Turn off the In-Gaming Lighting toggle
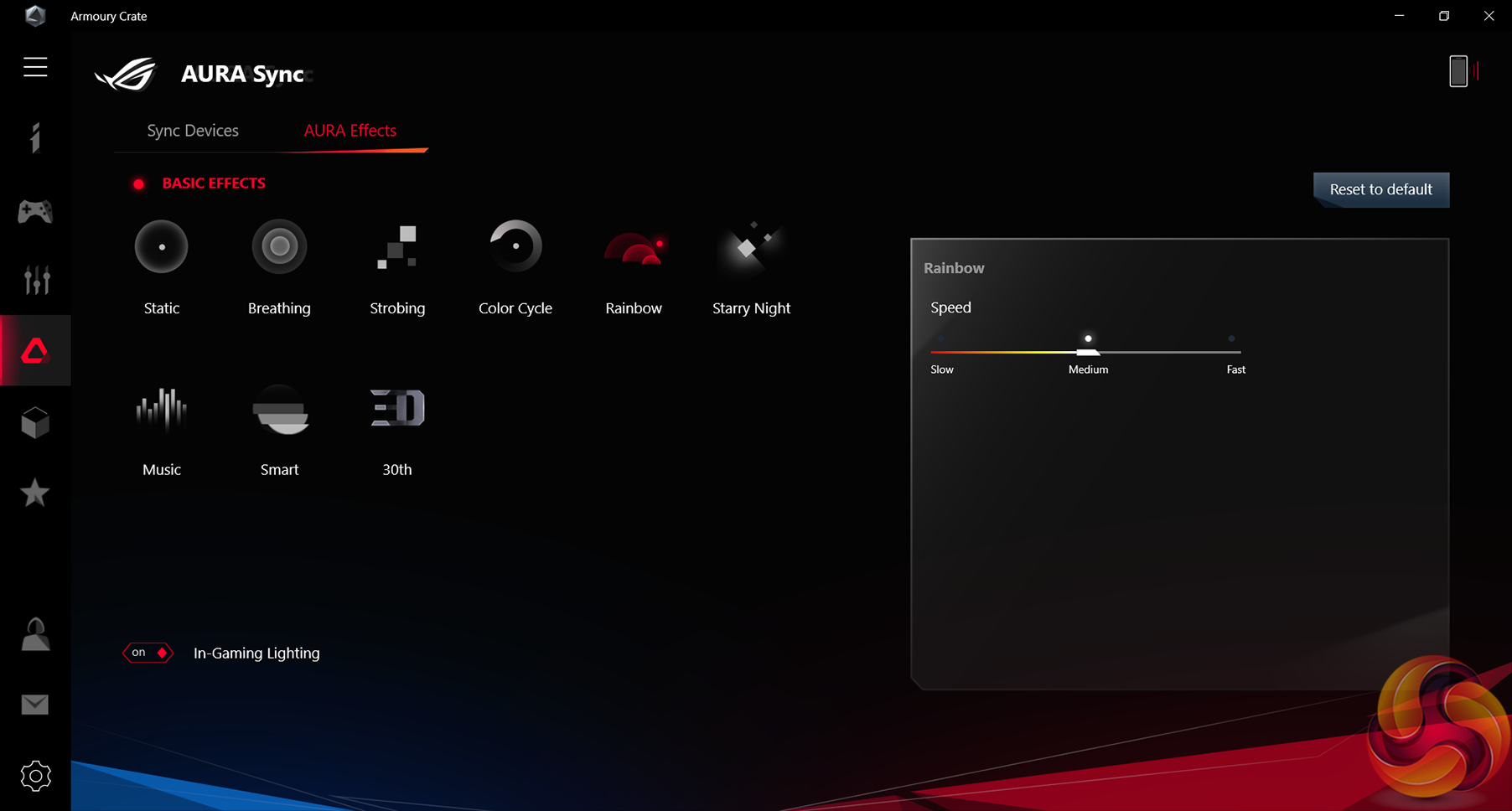 [x=148, y=653]
